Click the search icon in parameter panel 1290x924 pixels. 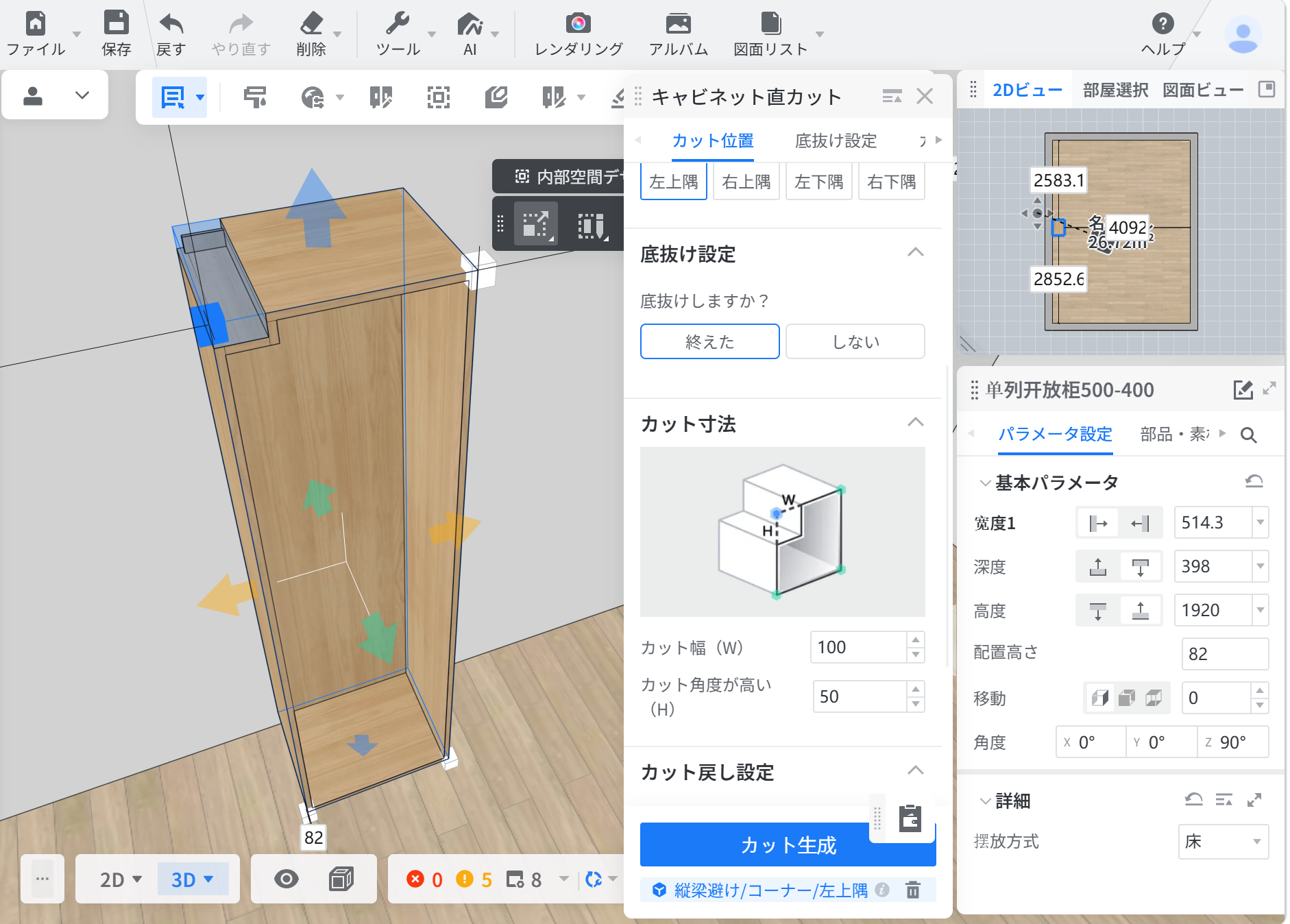click(1248, 435)
